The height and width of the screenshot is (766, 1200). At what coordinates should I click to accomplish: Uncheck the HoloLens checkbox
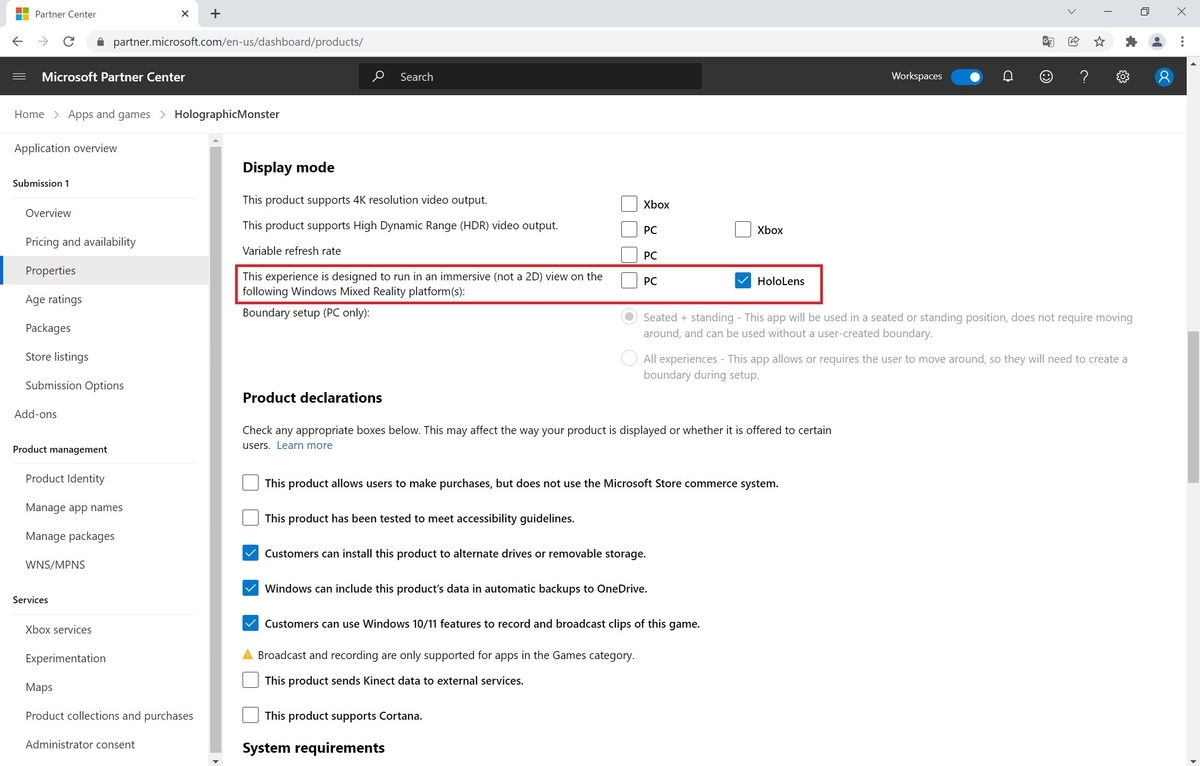(x=743, y=281)
